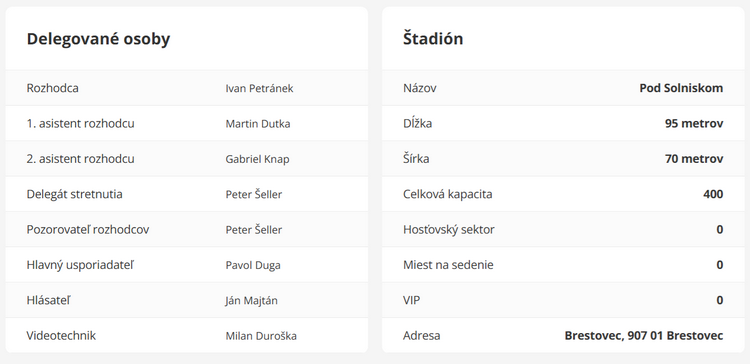
Task: Click the VIP row label
Action: tap(412, 301)
